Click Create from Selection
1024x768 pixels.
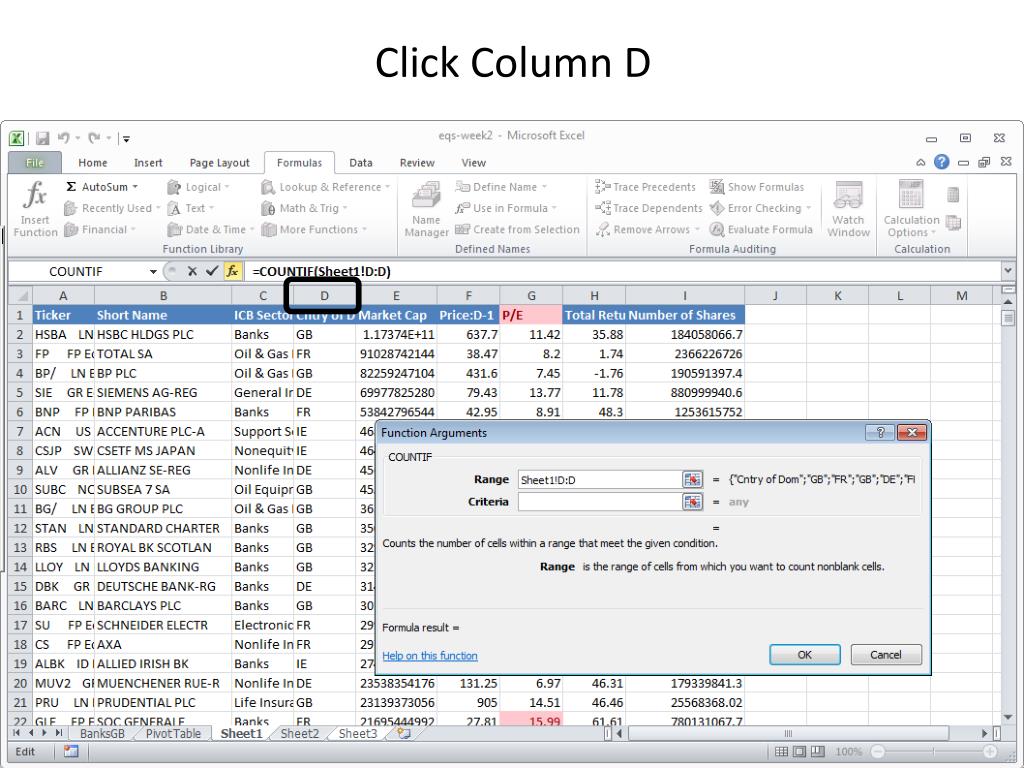tap(517, 230)
